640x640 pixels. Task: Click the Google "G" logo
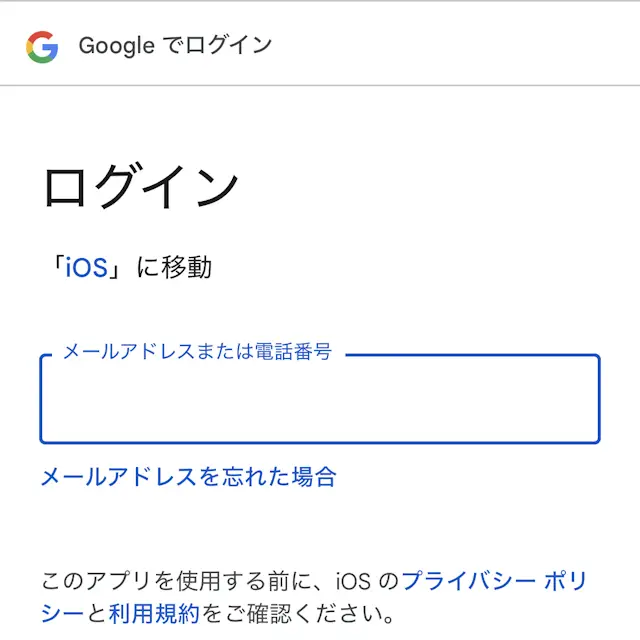42,46
